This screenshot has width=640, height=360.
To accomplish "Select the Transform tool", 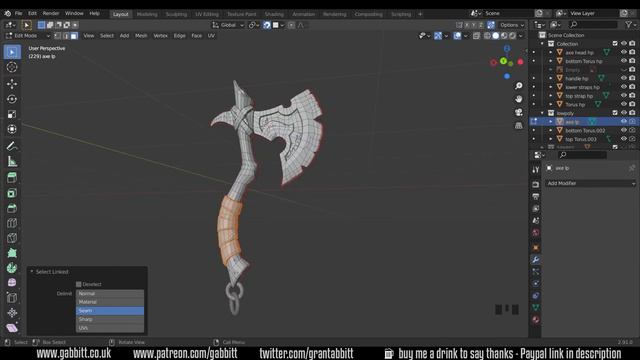I will tap(12, 129).
